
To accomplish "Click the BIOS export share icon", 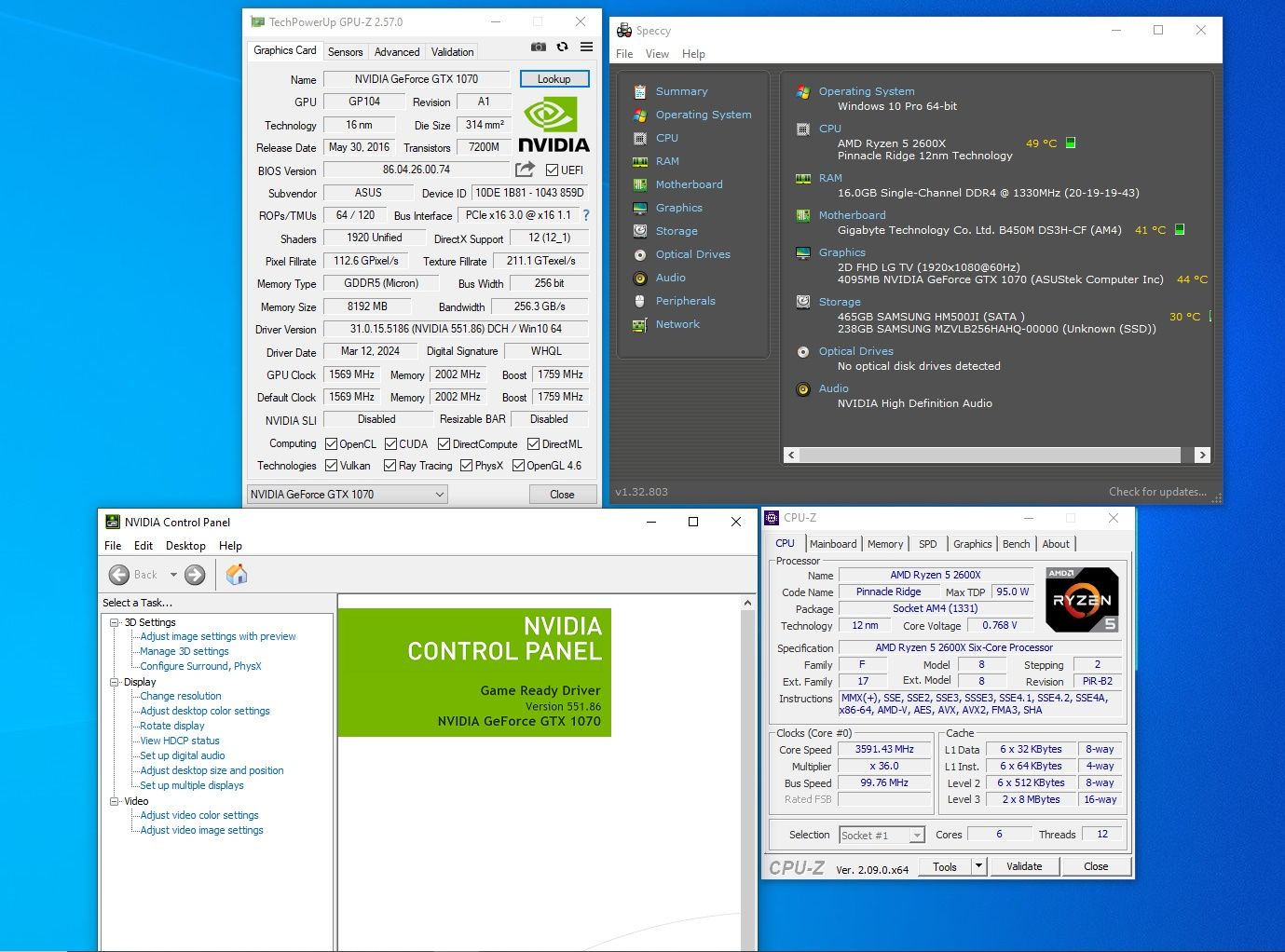I will click(525, 170).
